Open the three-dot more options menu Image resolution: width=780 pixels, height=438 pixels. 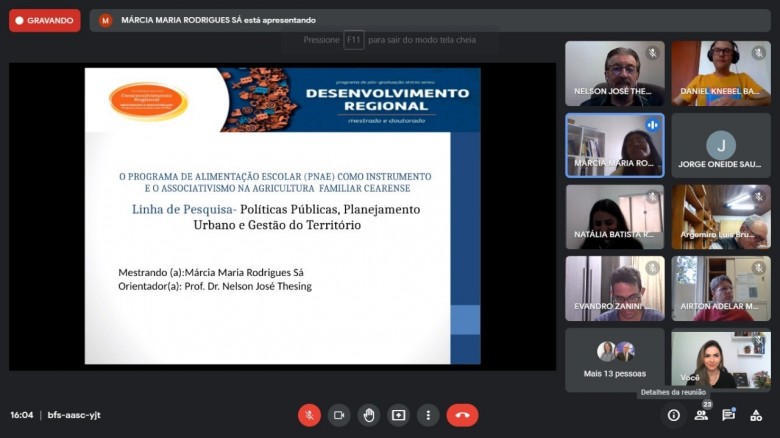click(x=428, y=415)
